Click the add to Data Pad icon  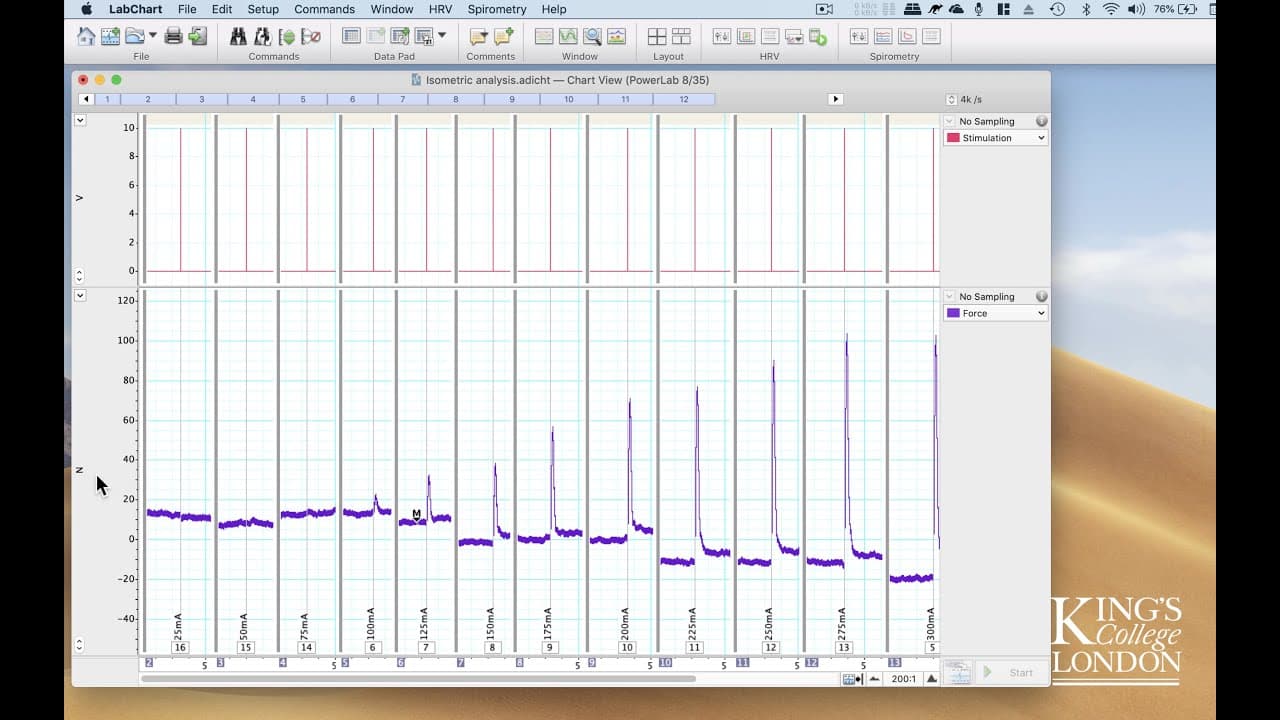376,37
